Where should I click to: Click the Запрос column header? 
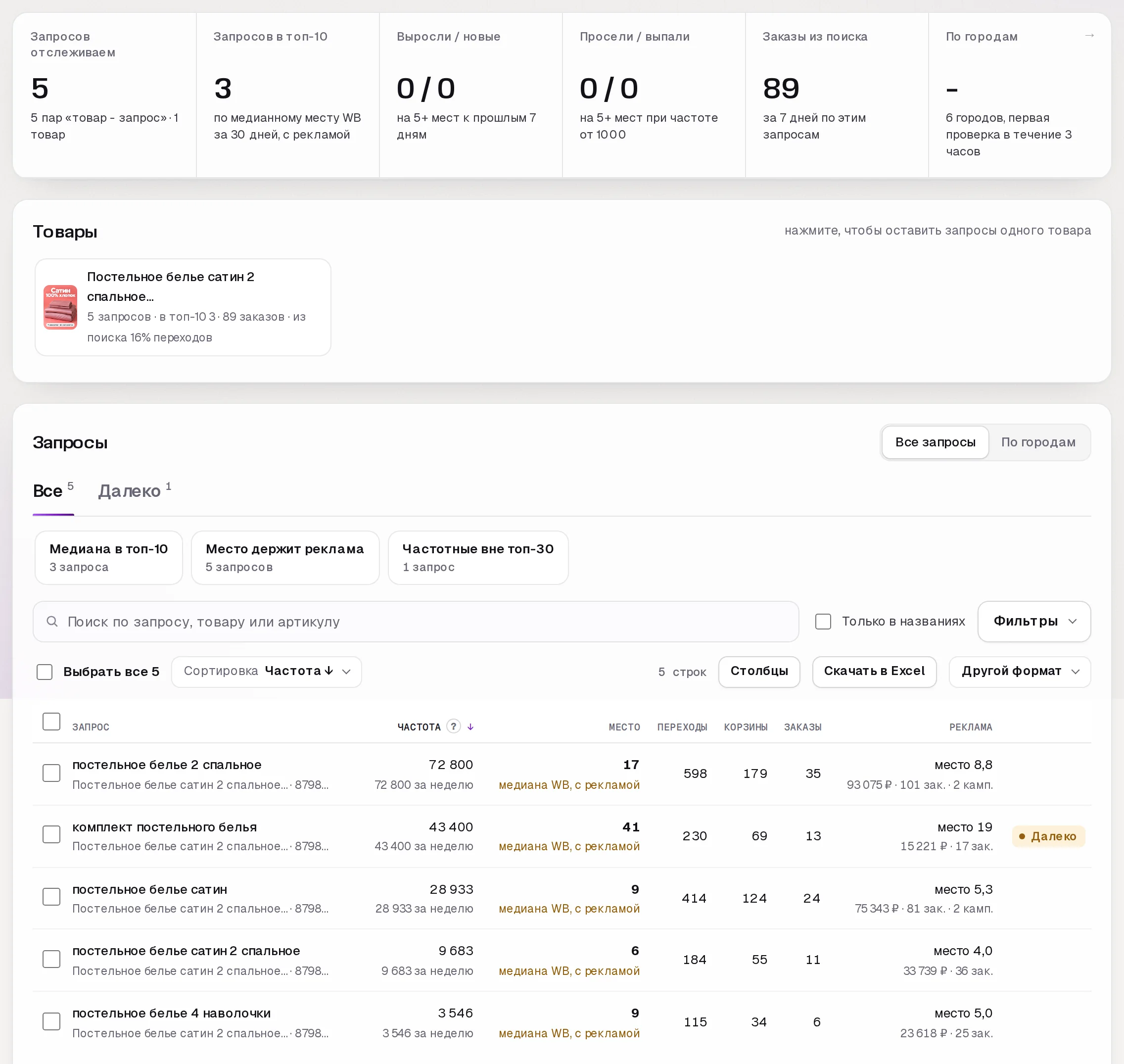click(x=91, y=727)
